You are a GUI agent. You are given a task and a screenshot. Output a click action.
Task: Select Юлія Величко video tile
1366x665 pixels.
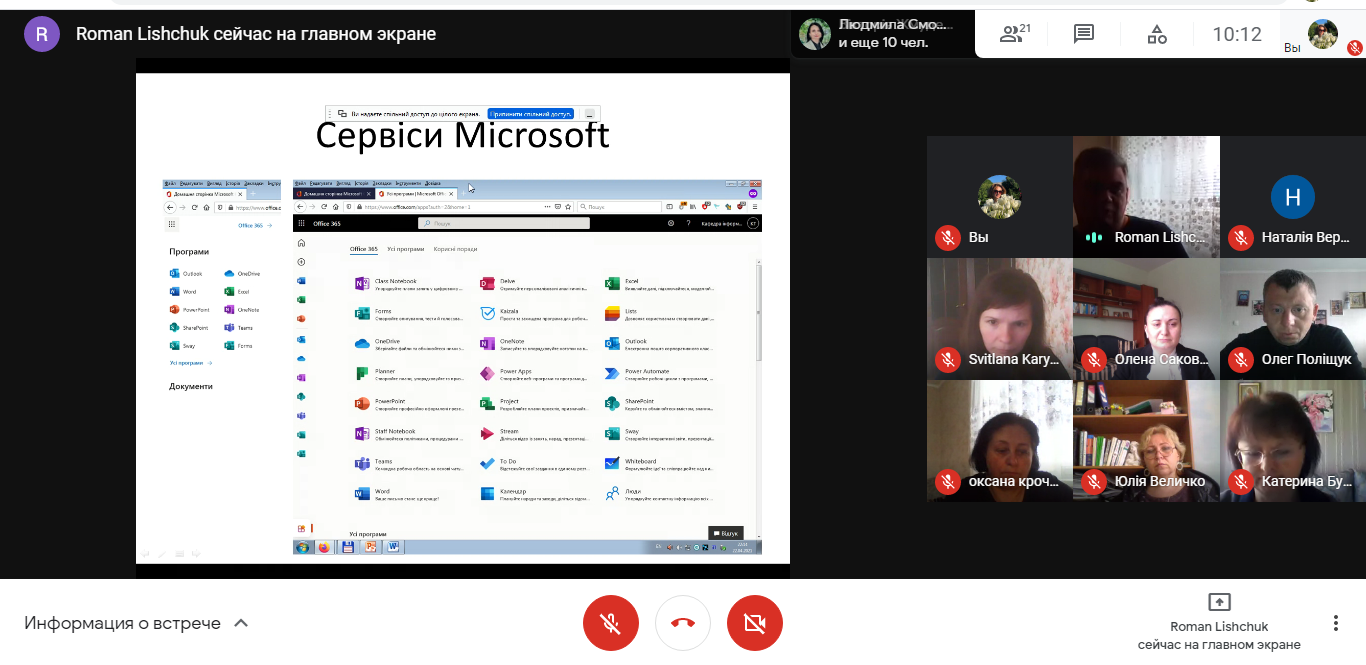1146,441
